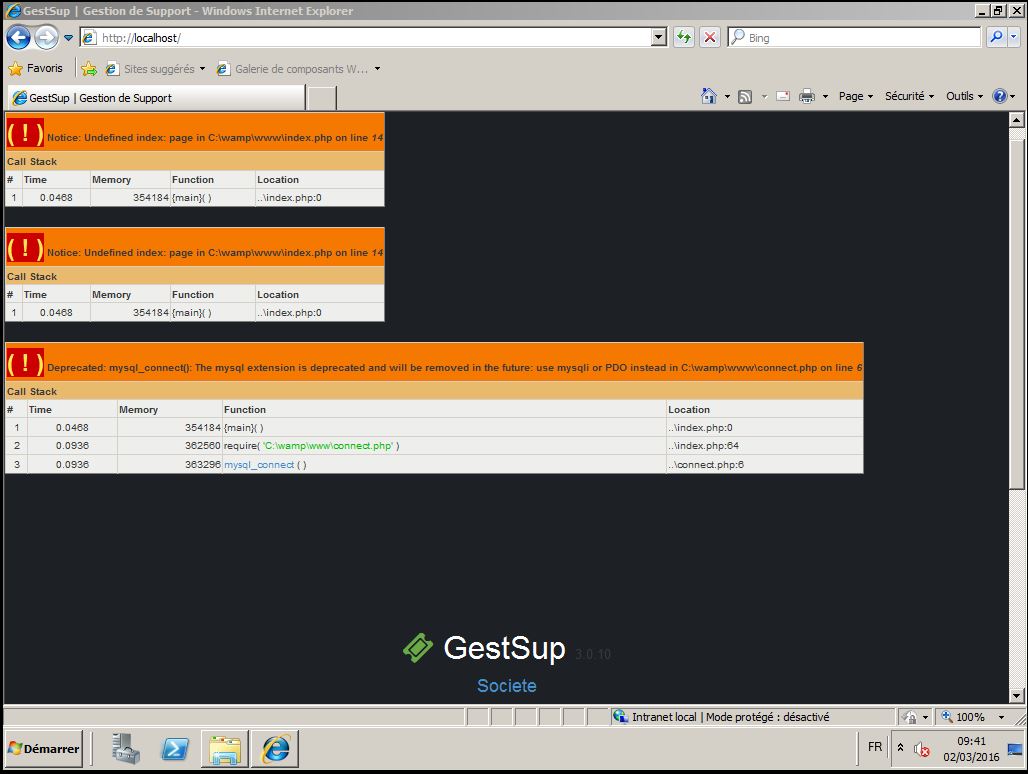Click the GestSup green ticket logo

tap(418, 648)
